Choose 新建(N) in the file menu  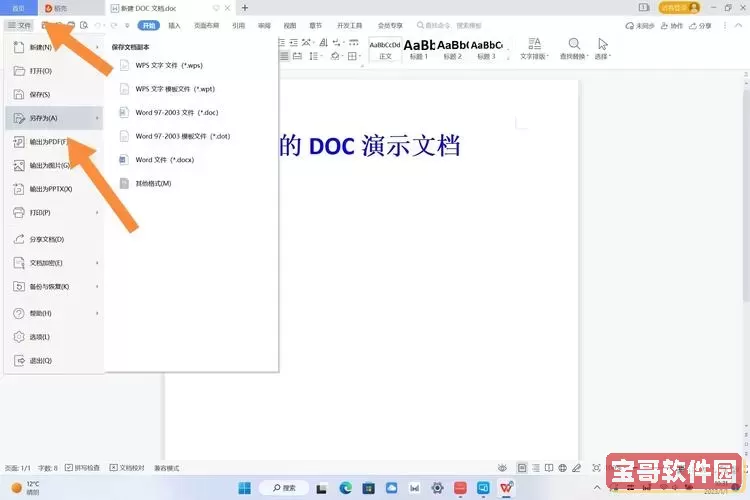[x=54, y=47]
